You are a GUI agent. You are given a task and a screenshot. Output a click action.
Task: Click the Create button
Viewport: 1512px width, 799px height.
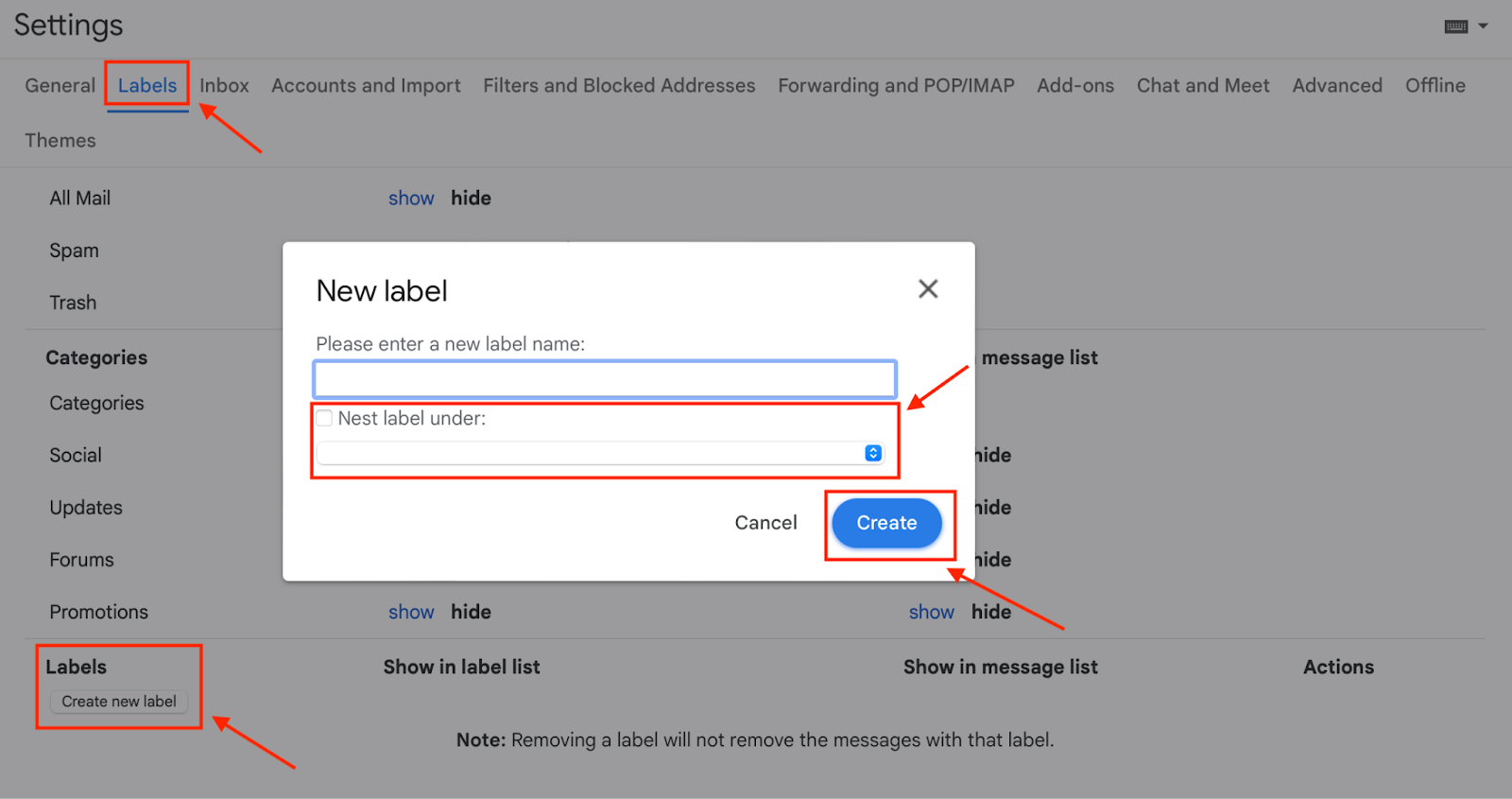(886, 523)
